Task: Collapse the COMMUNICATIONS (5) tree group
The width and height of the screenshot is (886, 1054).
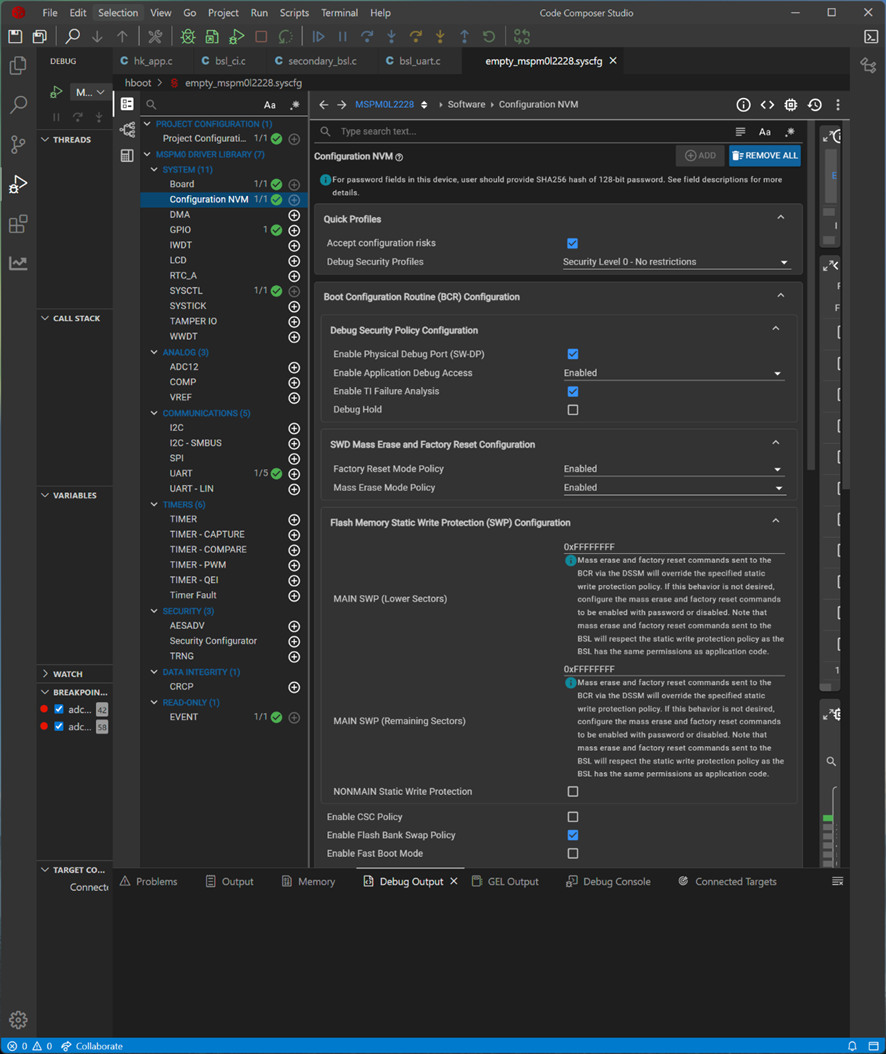Action: pyautogui.click(x=154, y=413)
